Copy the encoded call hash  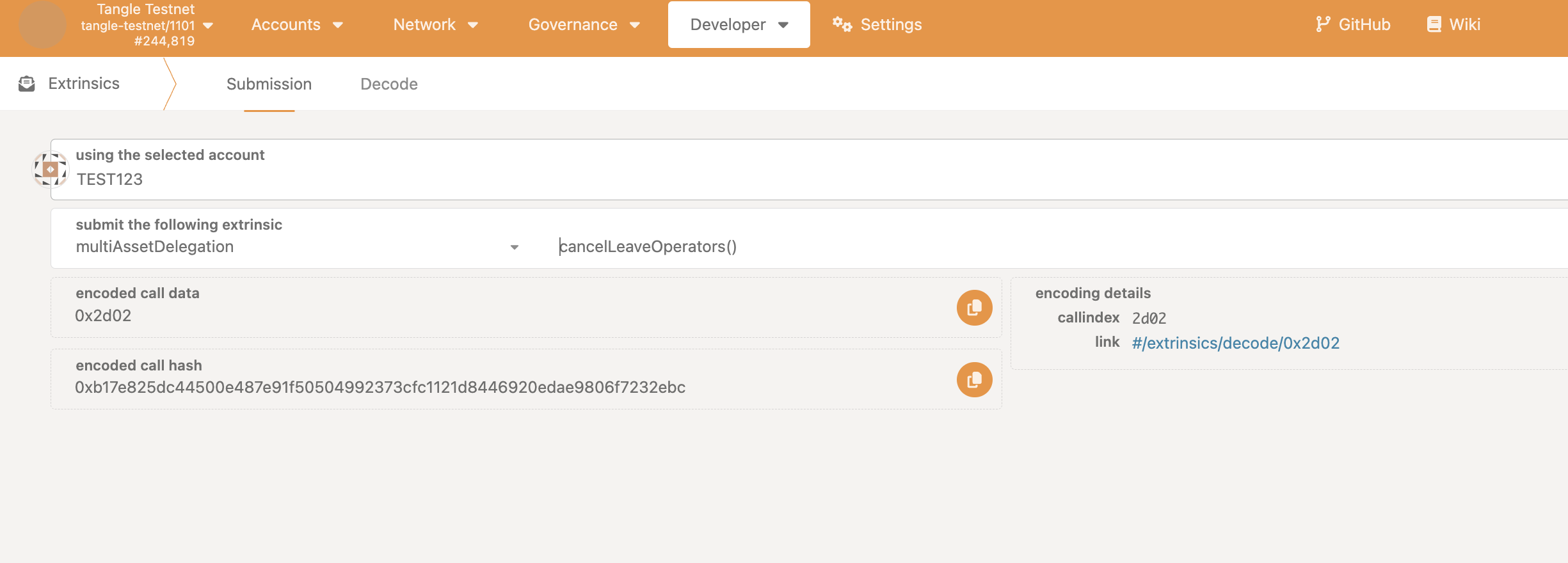tap(974, 380)
